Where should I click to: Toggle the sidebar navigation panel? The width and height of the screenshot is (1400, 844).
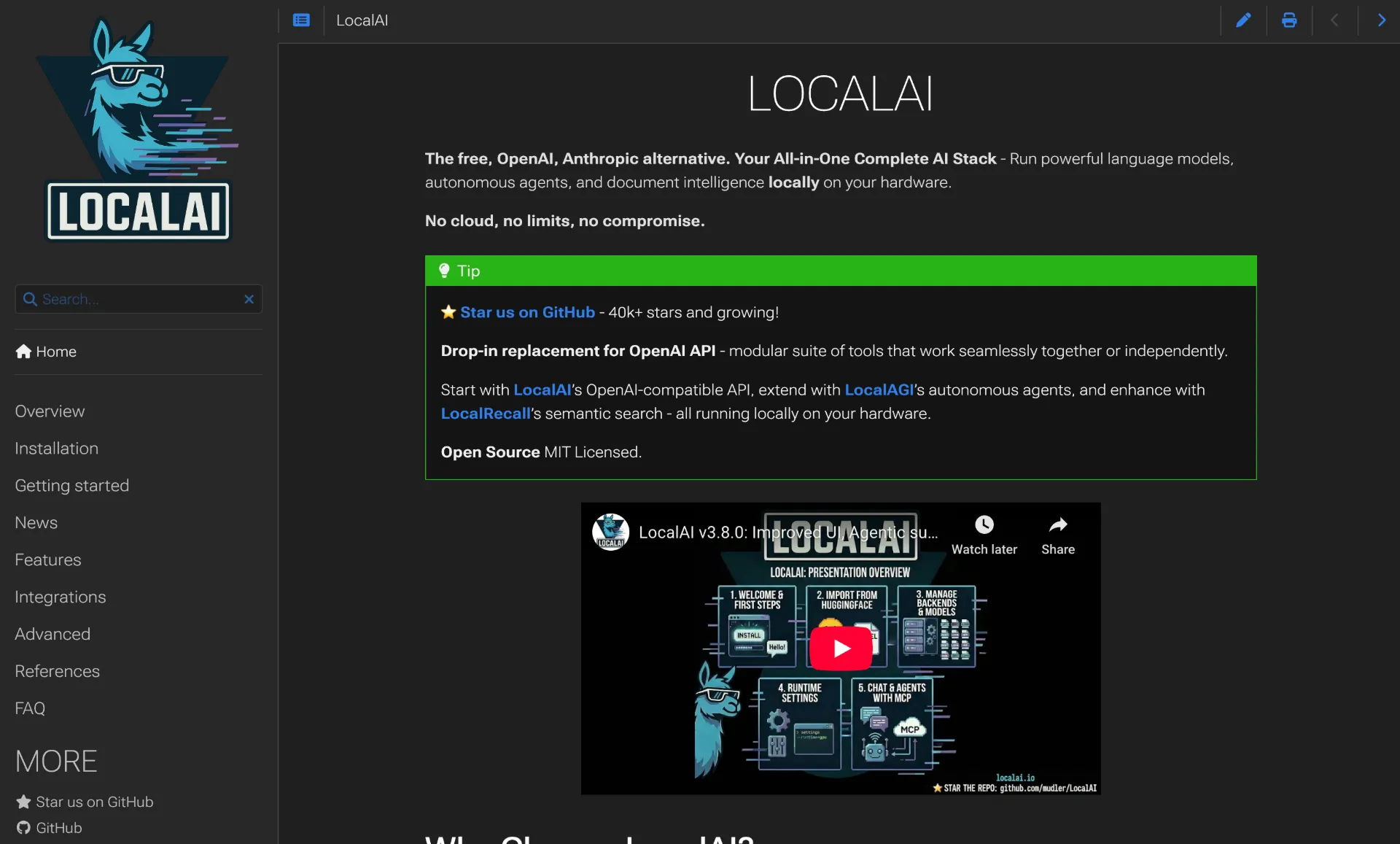tap(301, 20)
